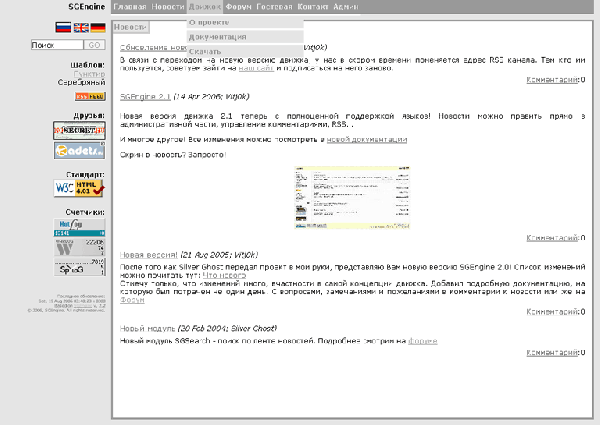
Task: Switch site language to Russian flag
Action: [63, 28]
